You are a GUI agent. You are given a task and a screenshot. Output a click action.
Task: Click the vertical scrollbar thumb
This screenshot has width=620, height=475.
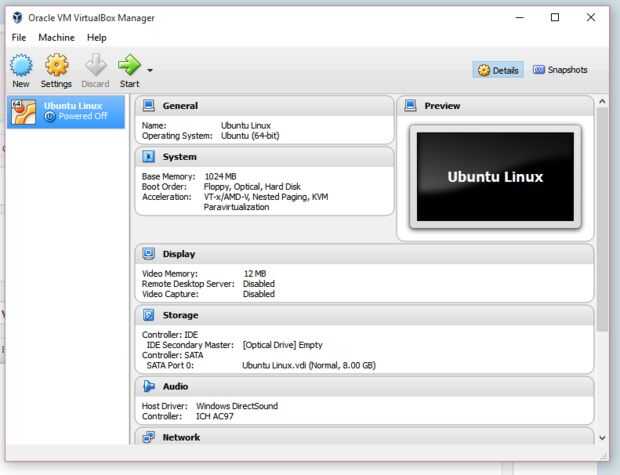click(x=602, y=220)
